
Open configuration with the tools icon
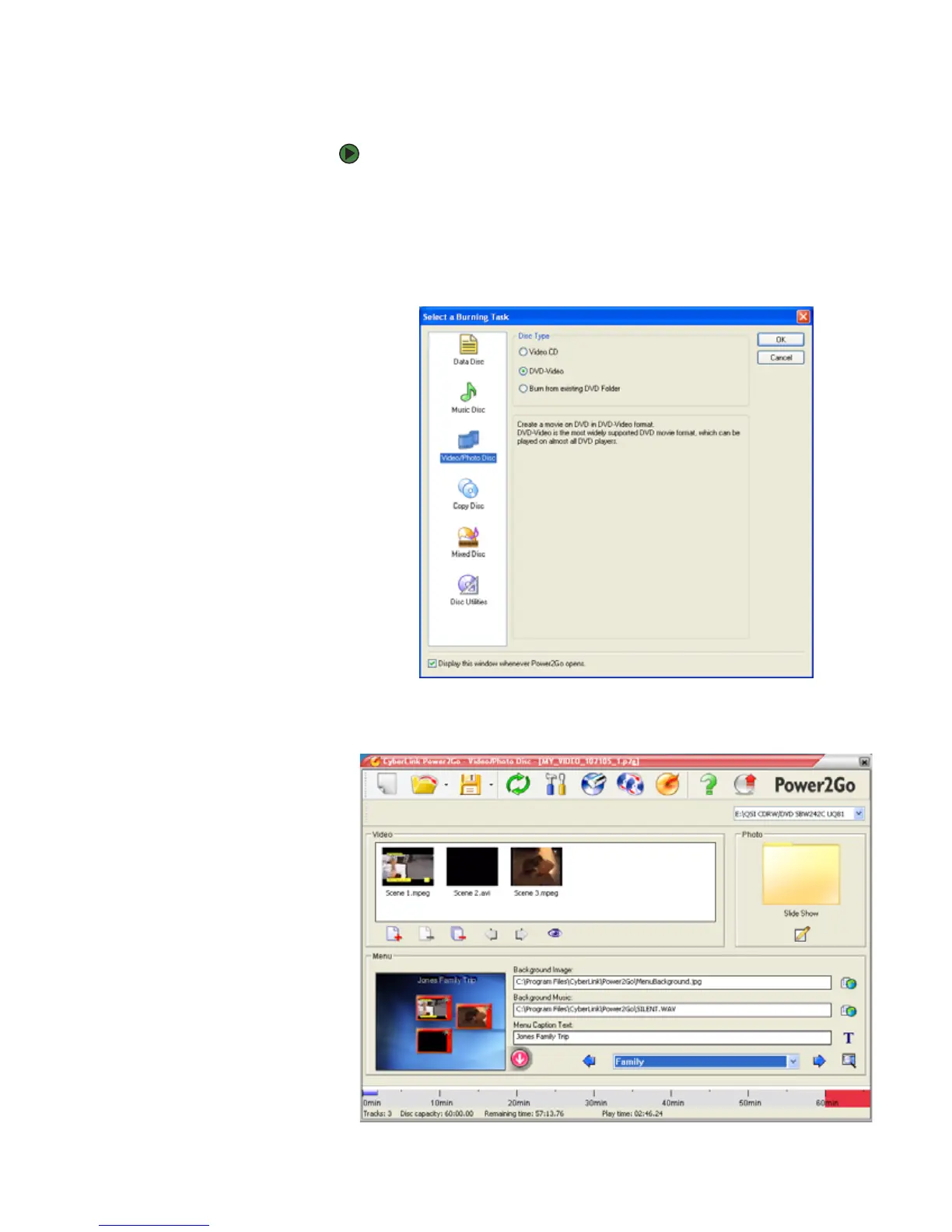555,784
